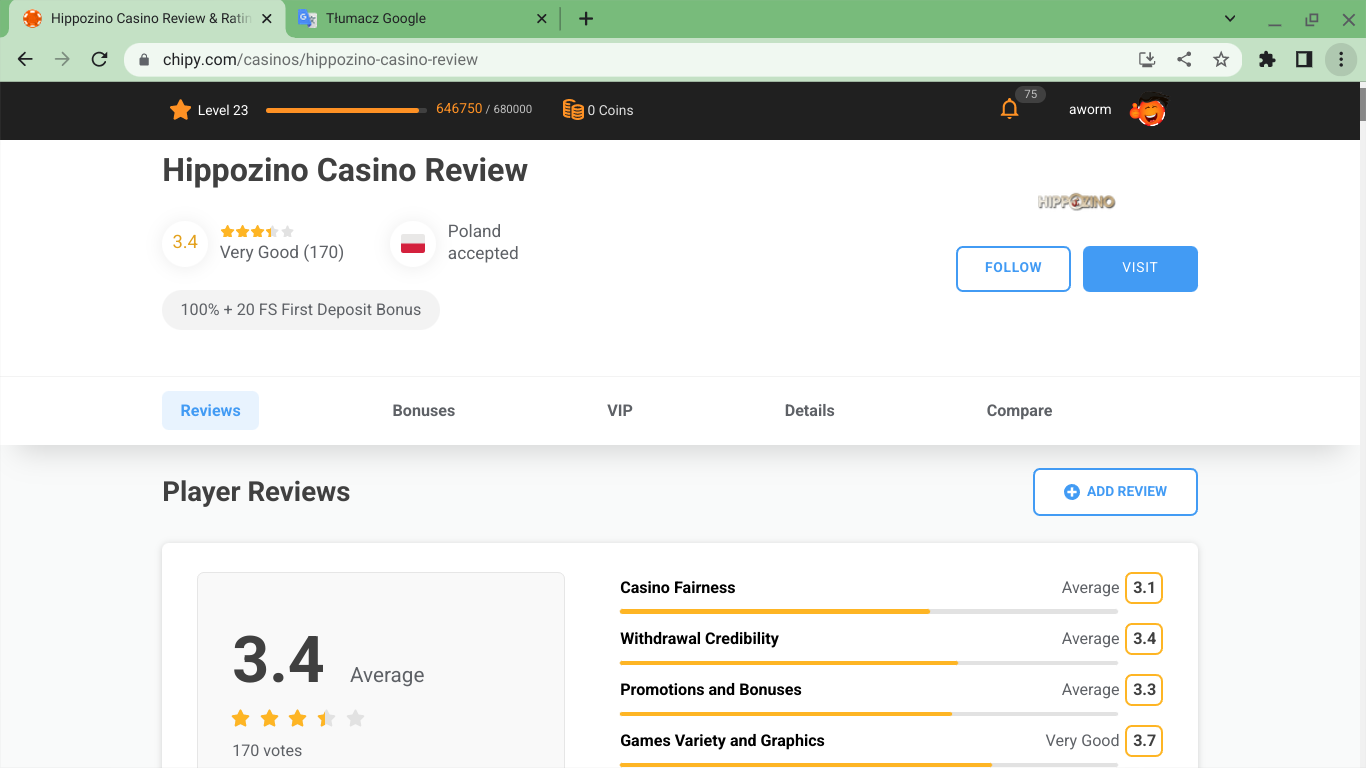Open the aworm user avatar
Image resolution: width=1366 pixels, height=768 pixels.
pyautogui.click(x=1148, y=110)
